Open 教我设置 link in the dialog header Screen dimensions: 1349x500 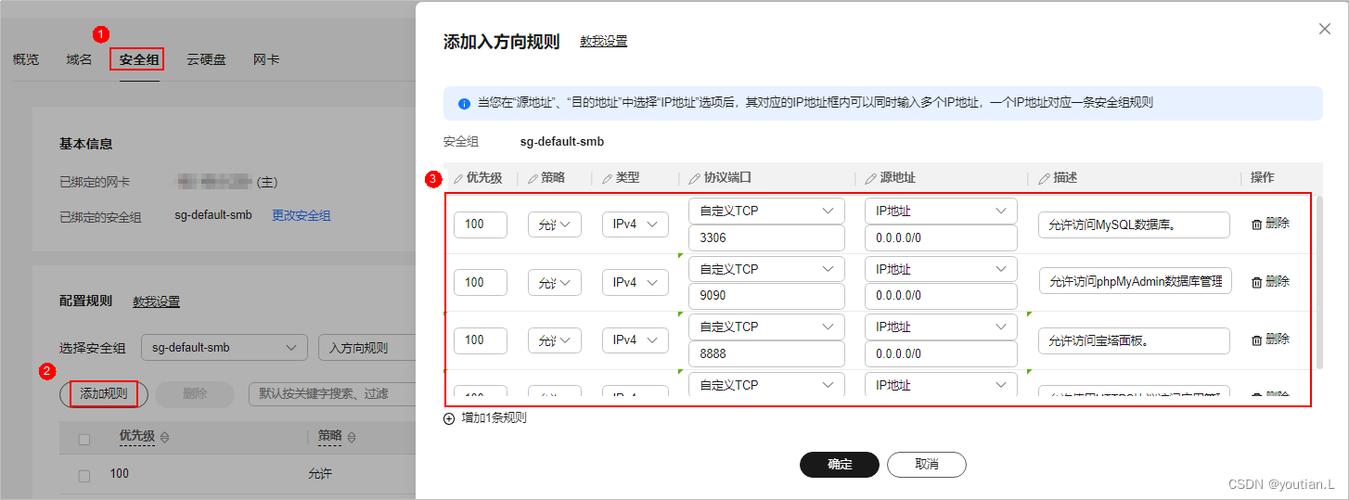[x=603, y=41]
